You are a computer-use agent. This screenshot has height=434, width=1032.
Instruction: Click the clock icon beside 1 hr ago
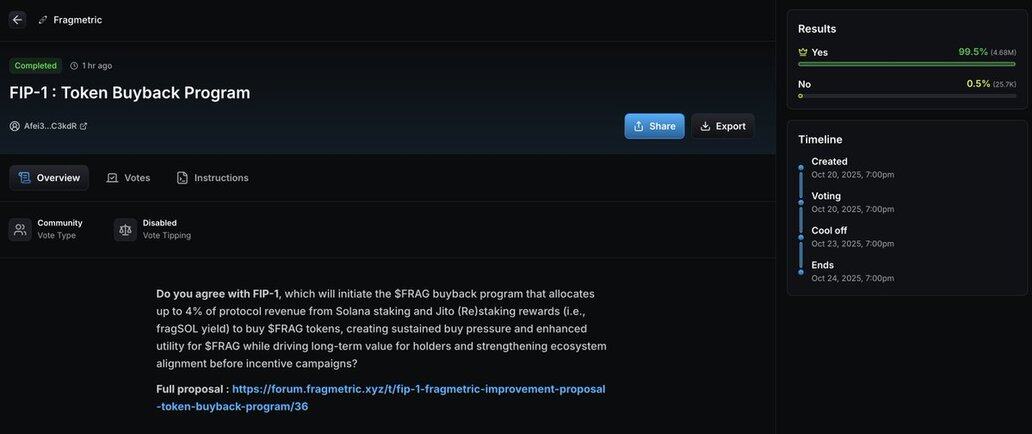tap(74, 66)
